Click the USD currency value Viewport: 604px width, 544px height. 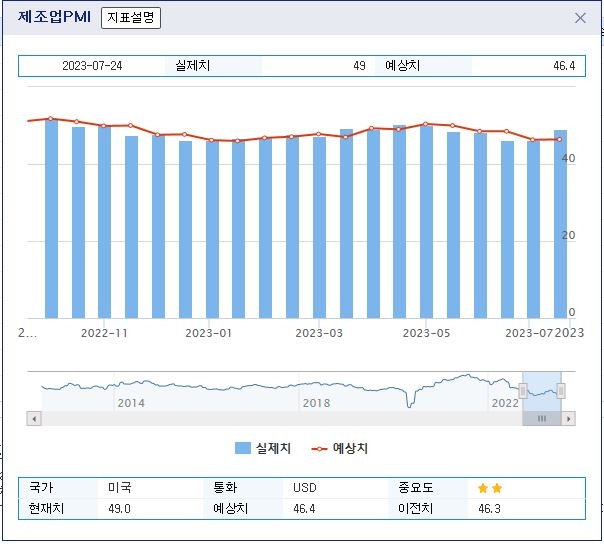304,488
